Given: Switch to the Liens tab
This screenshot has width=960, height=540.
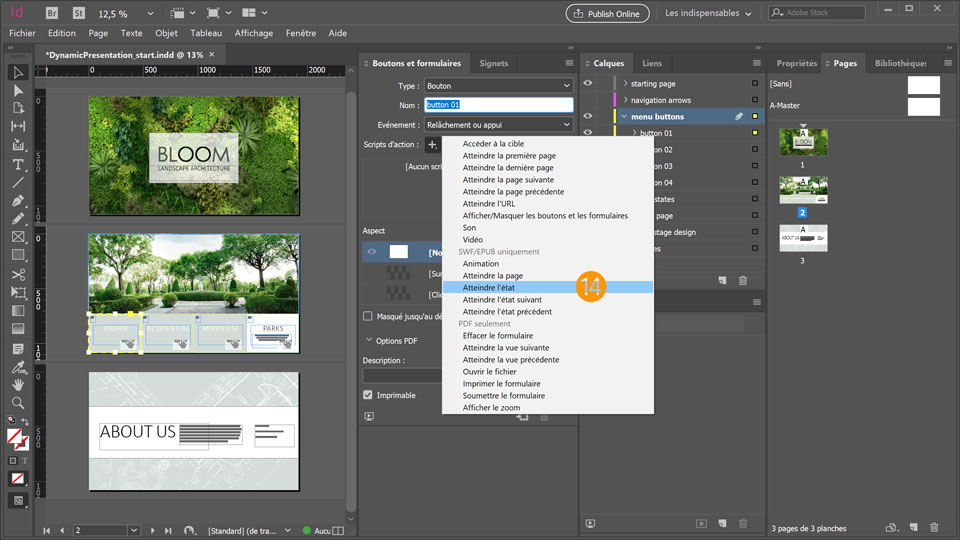Looking at the screenshot, I should coord(651,63).
